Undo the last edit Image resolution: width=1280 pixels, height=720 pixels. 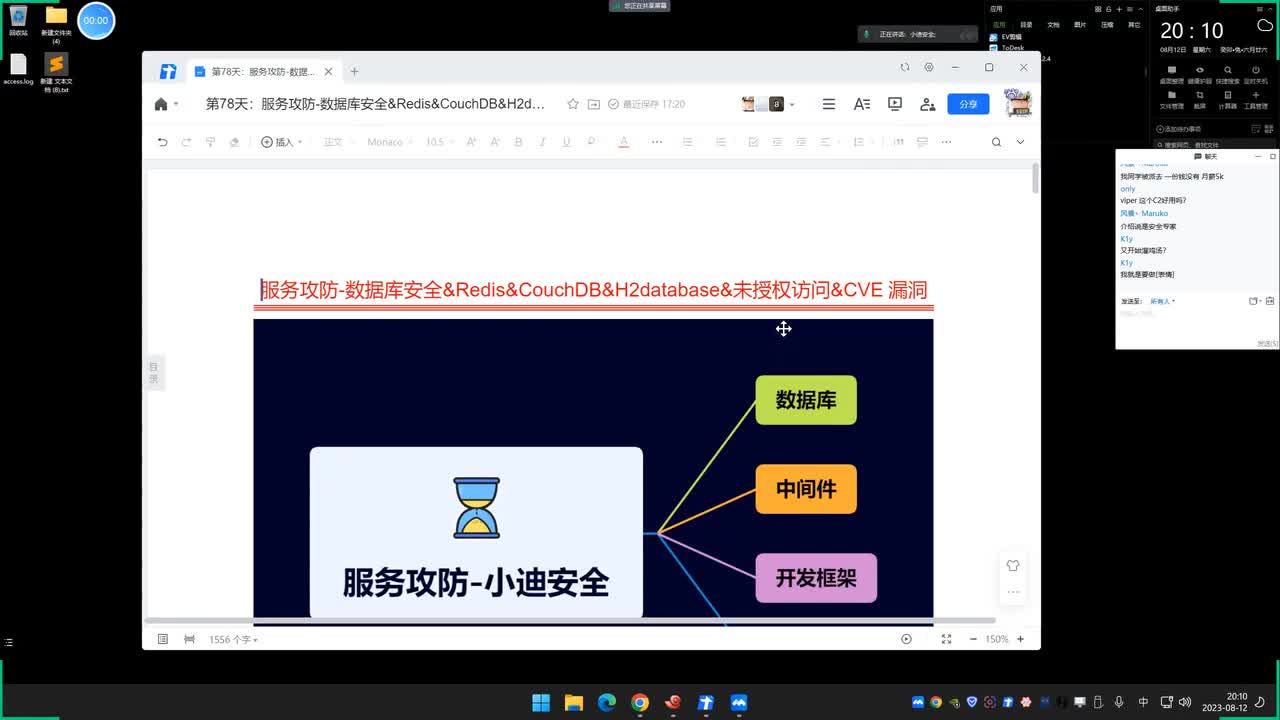pyautogui.click(x=162, y=142)
